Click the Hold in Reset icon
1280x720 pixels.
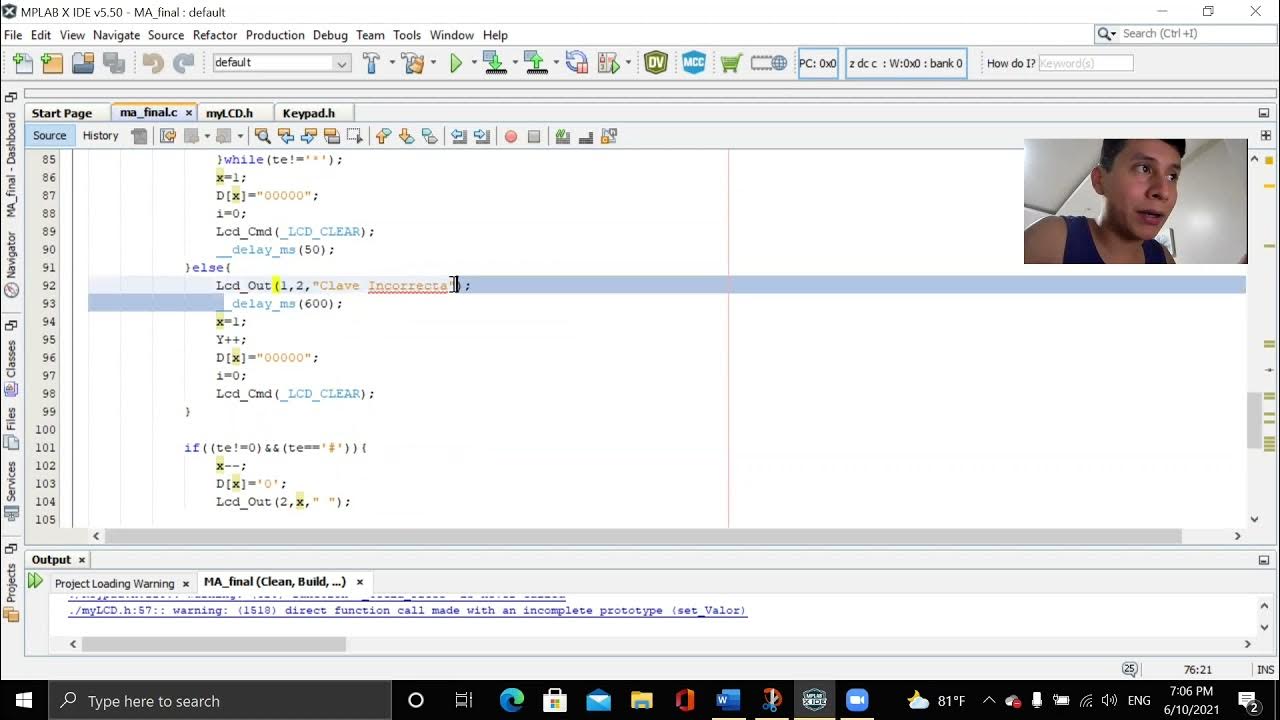[x=577, y=63]
